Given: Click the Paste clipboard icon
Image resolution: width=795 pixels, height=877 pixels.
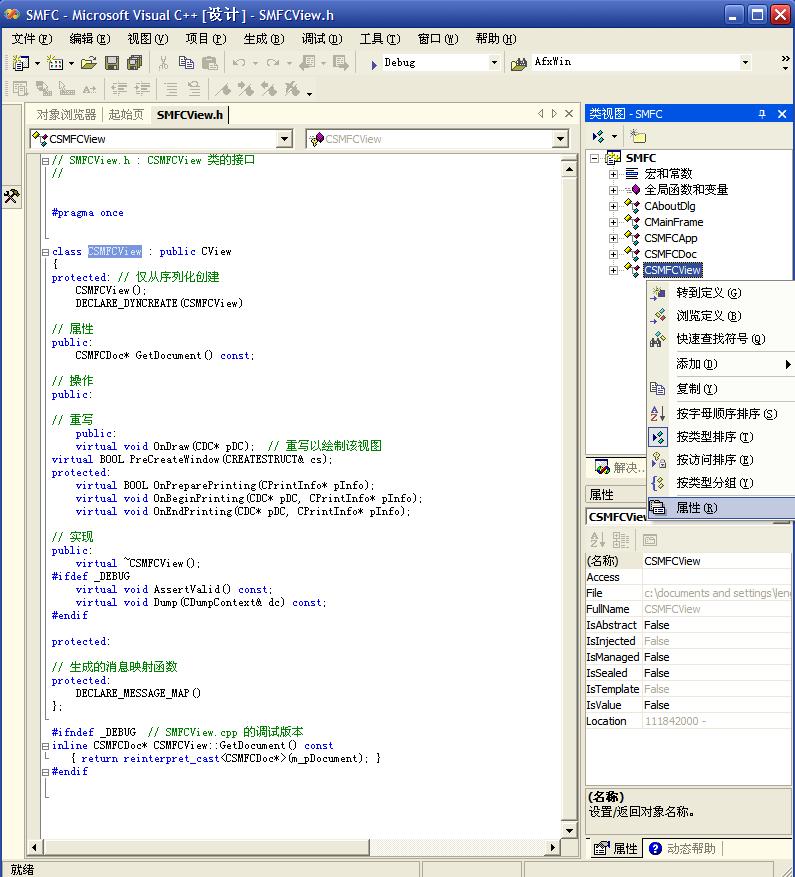Looking at the screenshot, I should [210, 63].
